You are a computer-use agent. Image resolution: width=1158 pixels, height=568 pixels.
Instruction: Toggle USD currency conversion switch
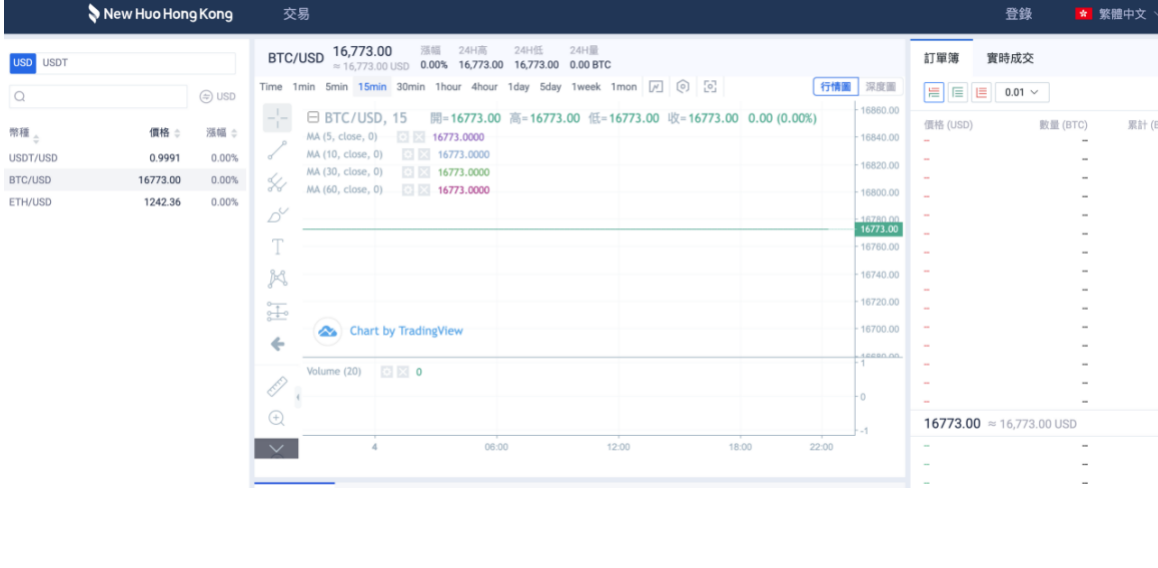[217, 97]
